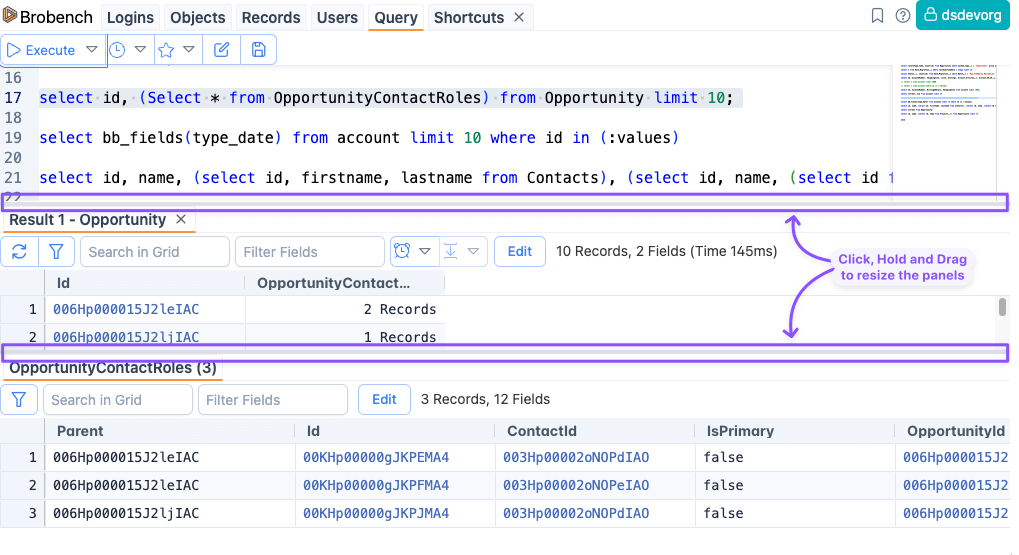Open record link 006Hp000015J2ljIAC in Opportunity grid row 2
Image resolution: width=1019 pixels, height=555 pixels.
coord(126,337)
